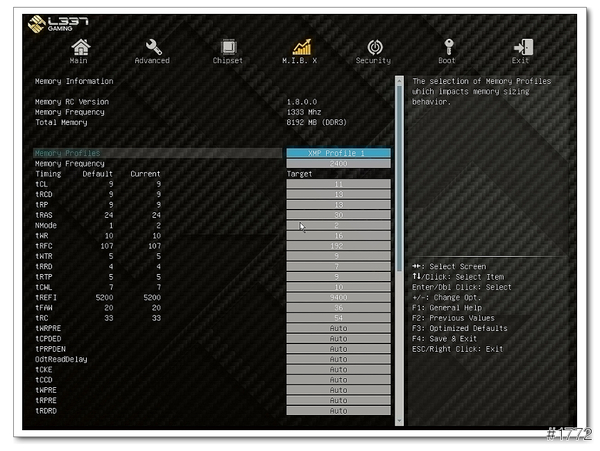The height and width of the screenshot is (451, 600).
Task: Select the tWR target value field
Action: [x=339, y=236]
